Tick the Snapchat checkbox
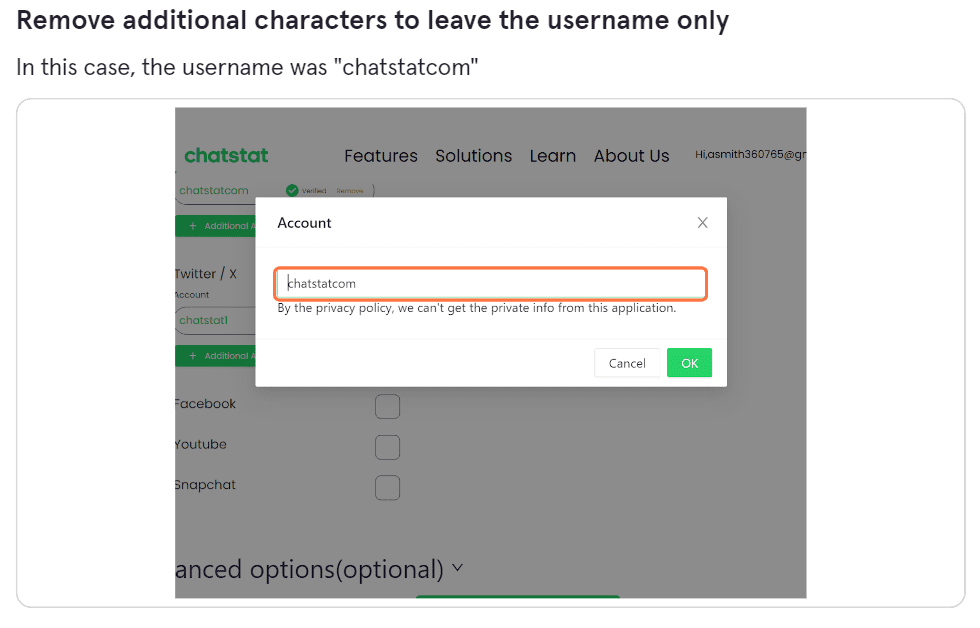 coord(388,487)
